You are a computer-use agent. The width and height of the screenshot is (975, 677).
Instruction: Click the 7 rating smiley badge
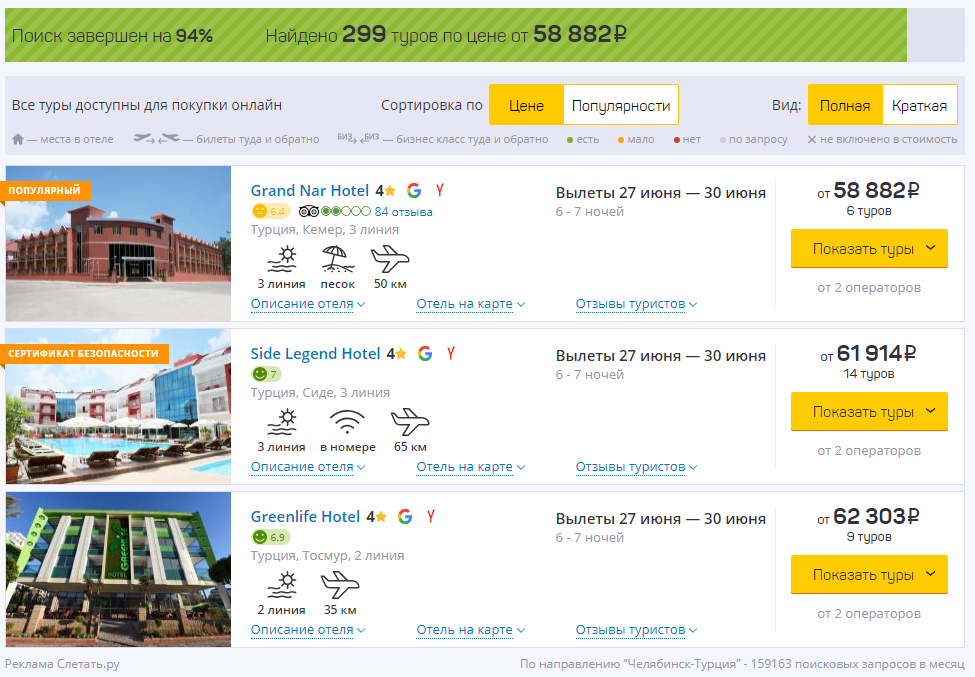coord(266,374)
